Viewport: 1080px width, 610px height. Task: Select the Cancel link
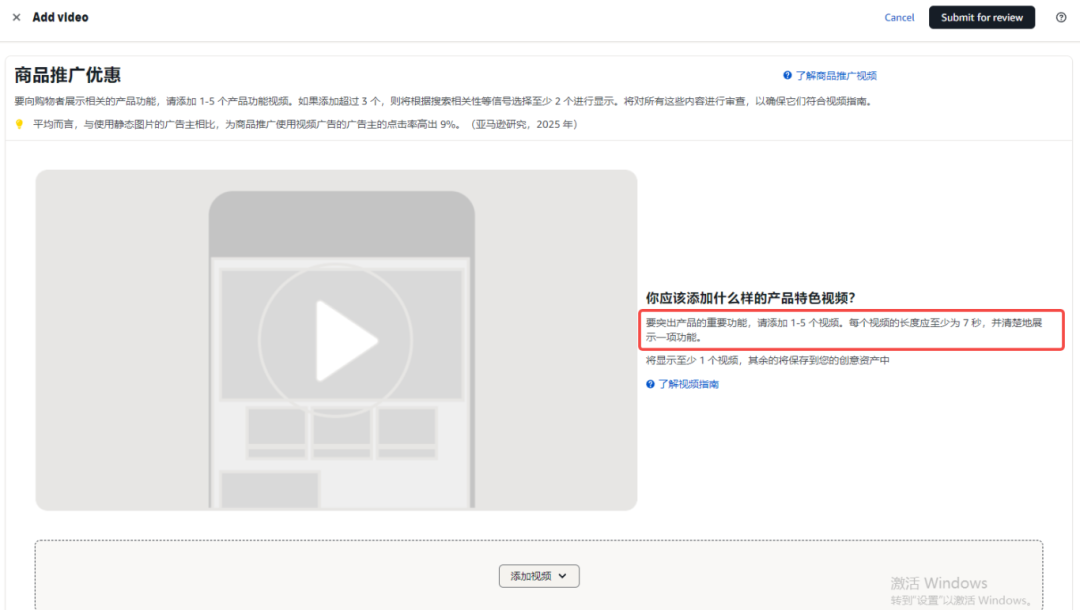pos(898,17)
